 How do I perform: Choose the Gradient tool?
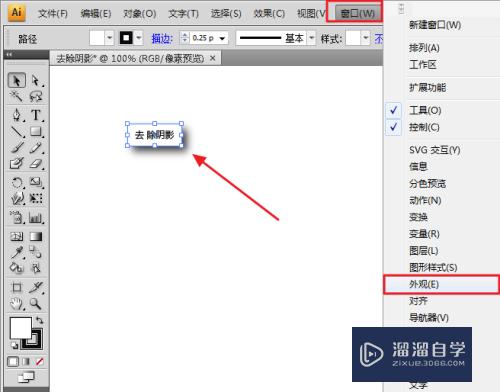pyautogui.click(x=36, y=237)
